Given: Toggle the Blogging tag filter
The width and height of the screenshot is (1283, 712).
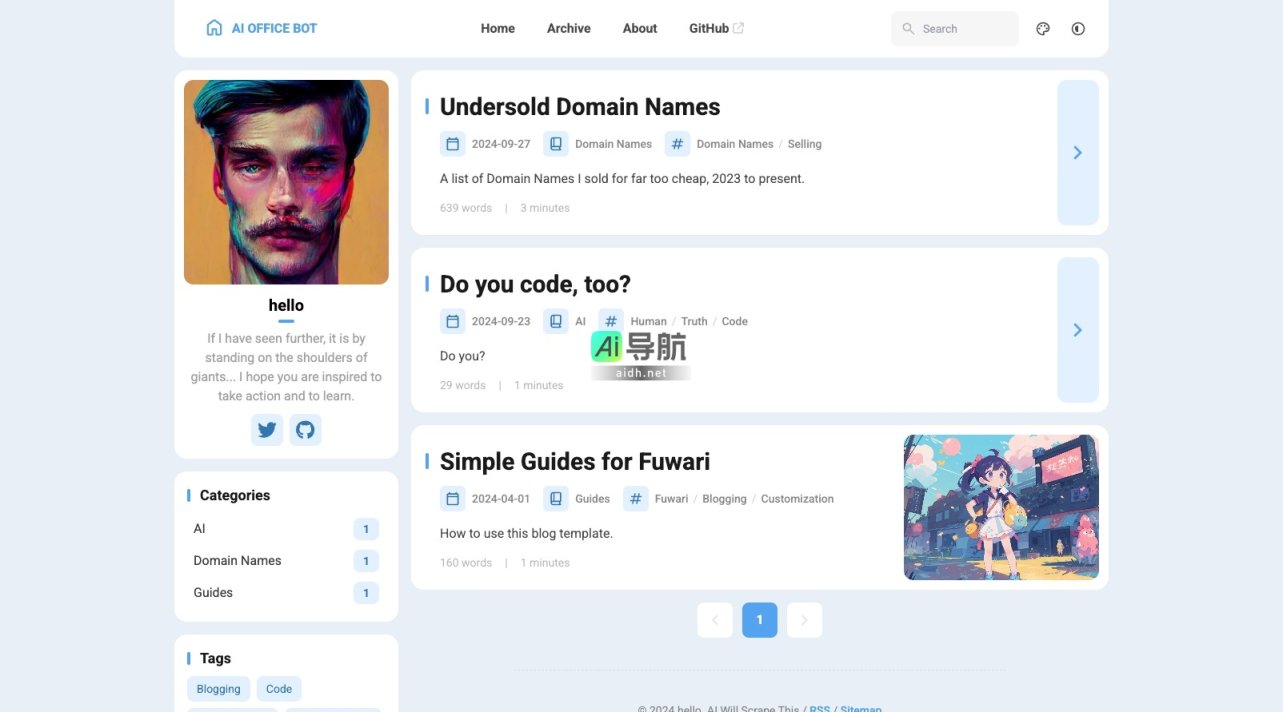Looking at the screenshot, I should 218,688.
